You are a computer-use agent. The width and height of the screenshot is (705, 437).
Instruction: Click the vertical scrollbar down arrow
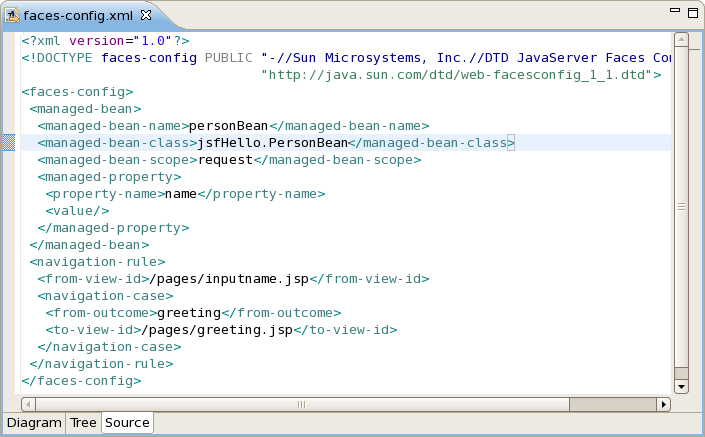[681, 386]
